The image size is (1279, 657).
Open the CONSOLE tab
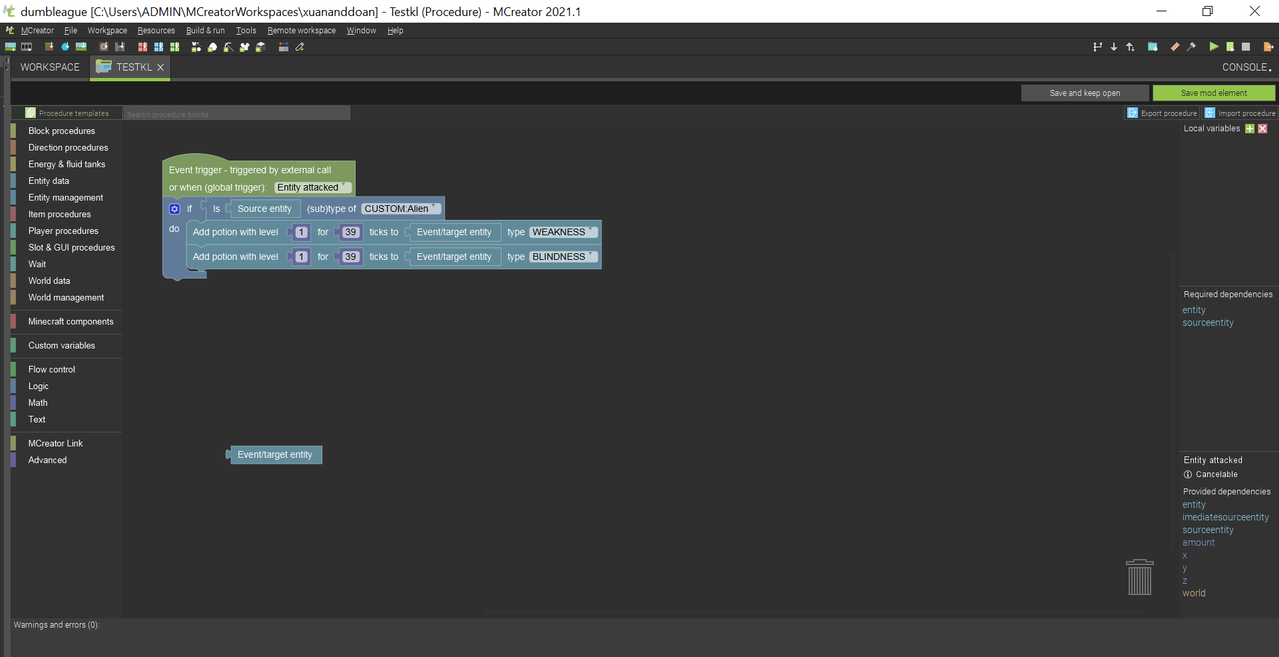coord(1247,67)
